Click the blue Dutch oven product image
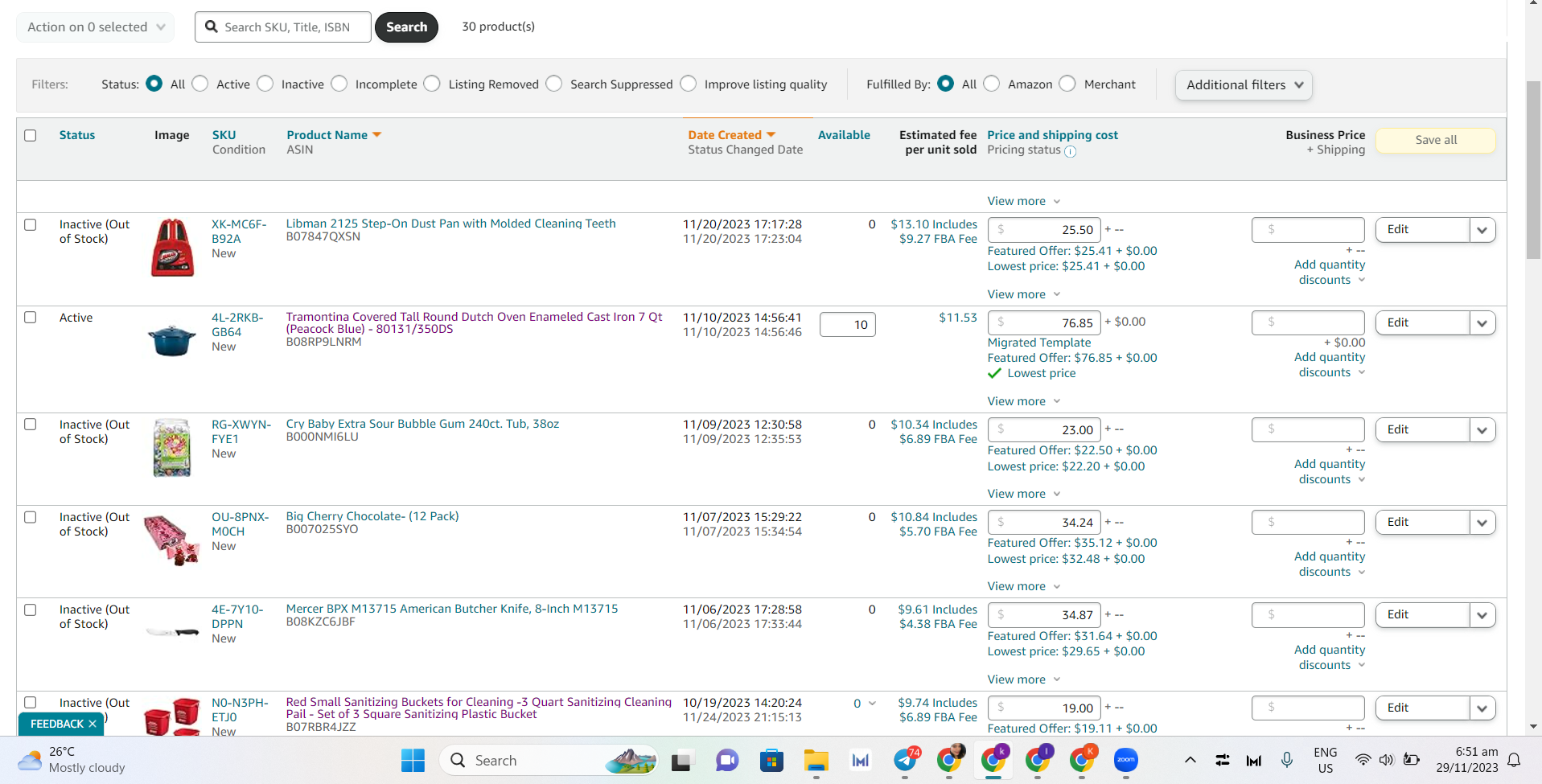Image resolution: width=1542 pixels, height=784 pixels. [172, 339]
